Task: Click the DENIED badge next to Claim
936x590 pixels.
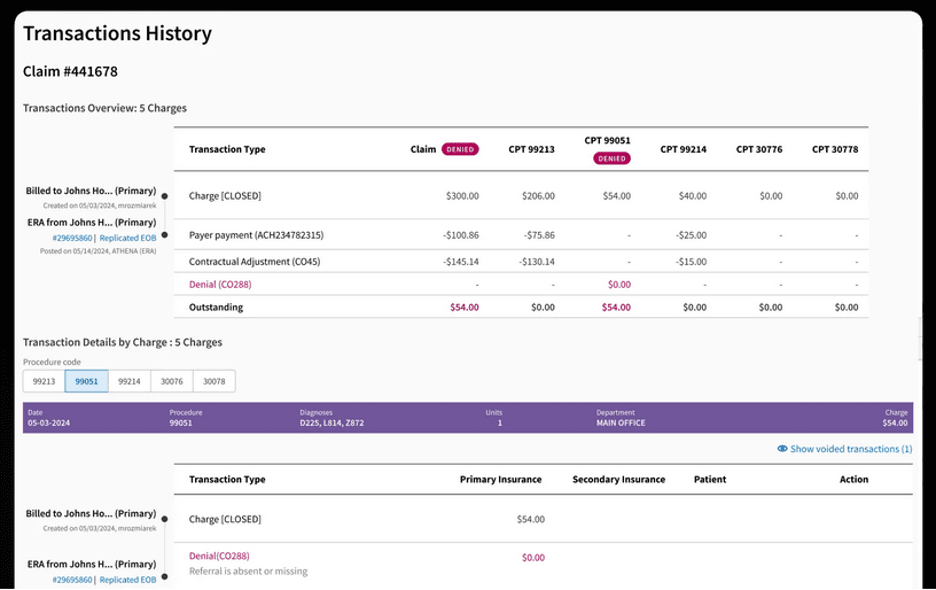Action: (460, 149)
